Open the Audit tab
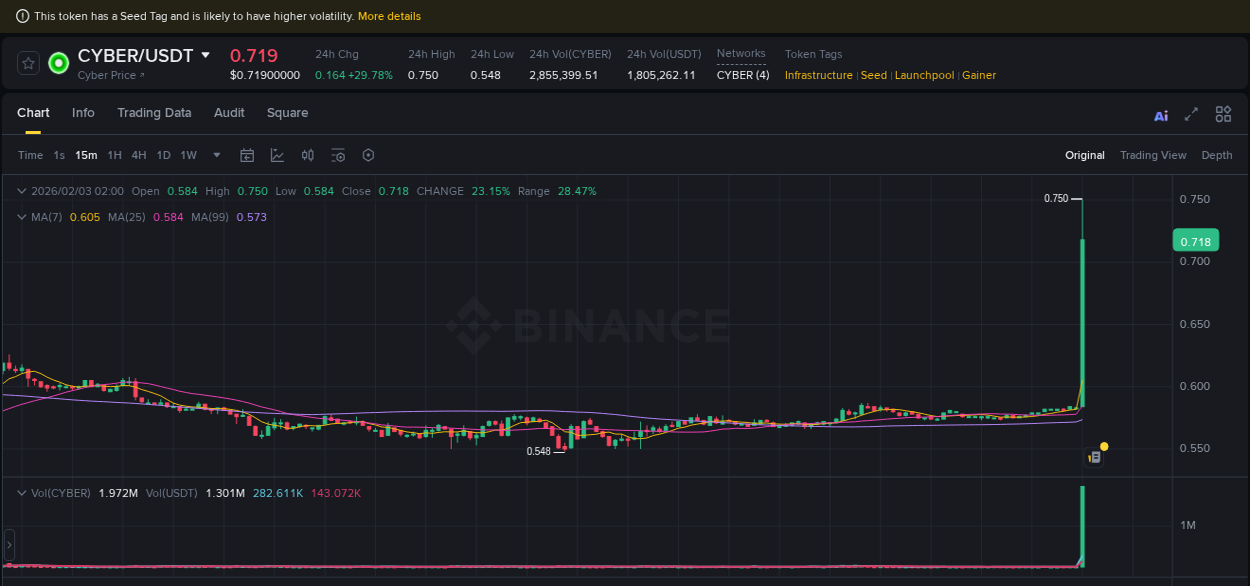The height and width of the screenshot is (586, 1250). (x=229, y=113)
